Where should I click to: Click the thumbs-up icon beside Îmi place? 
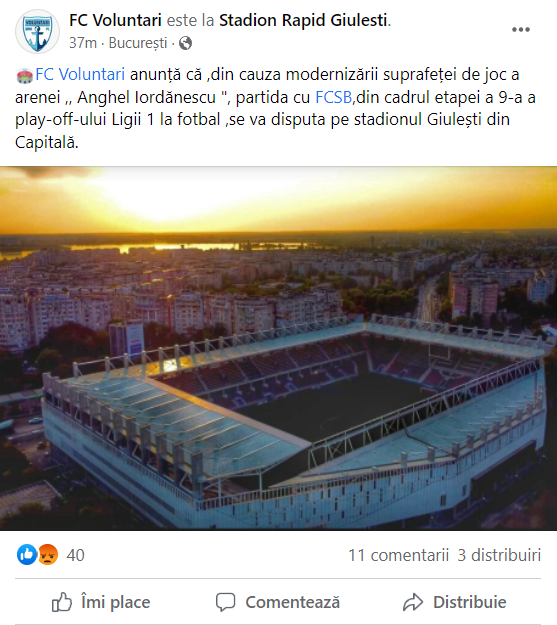click(62, 602)
